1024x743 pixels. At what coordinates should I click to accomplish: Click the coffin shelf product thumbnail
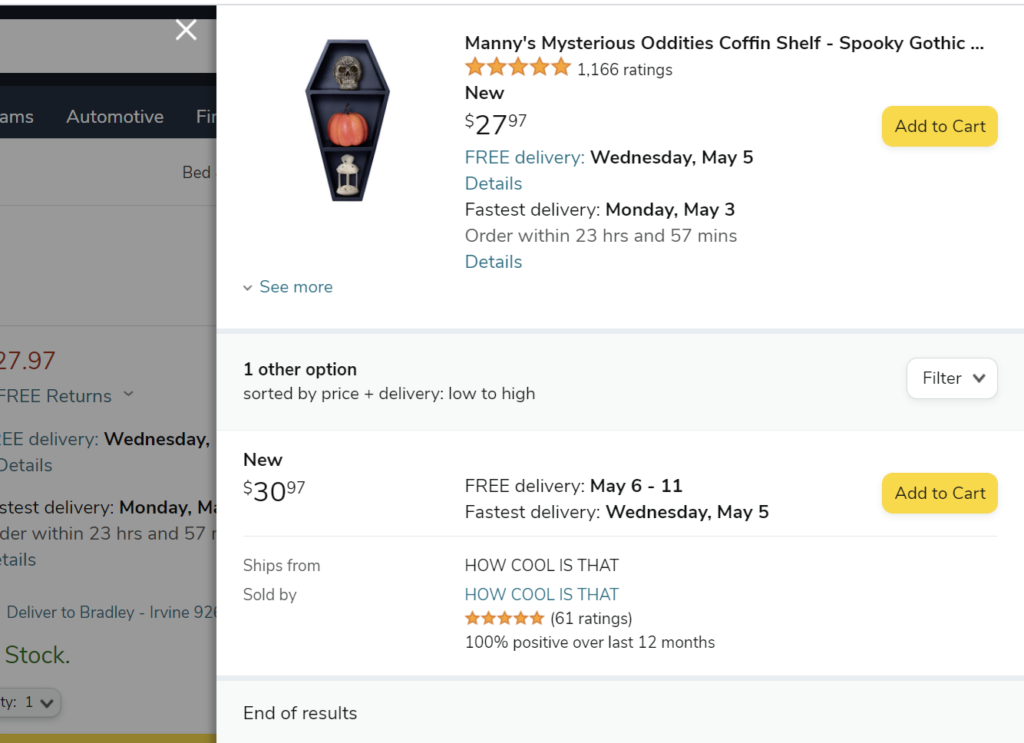(347, 120)
